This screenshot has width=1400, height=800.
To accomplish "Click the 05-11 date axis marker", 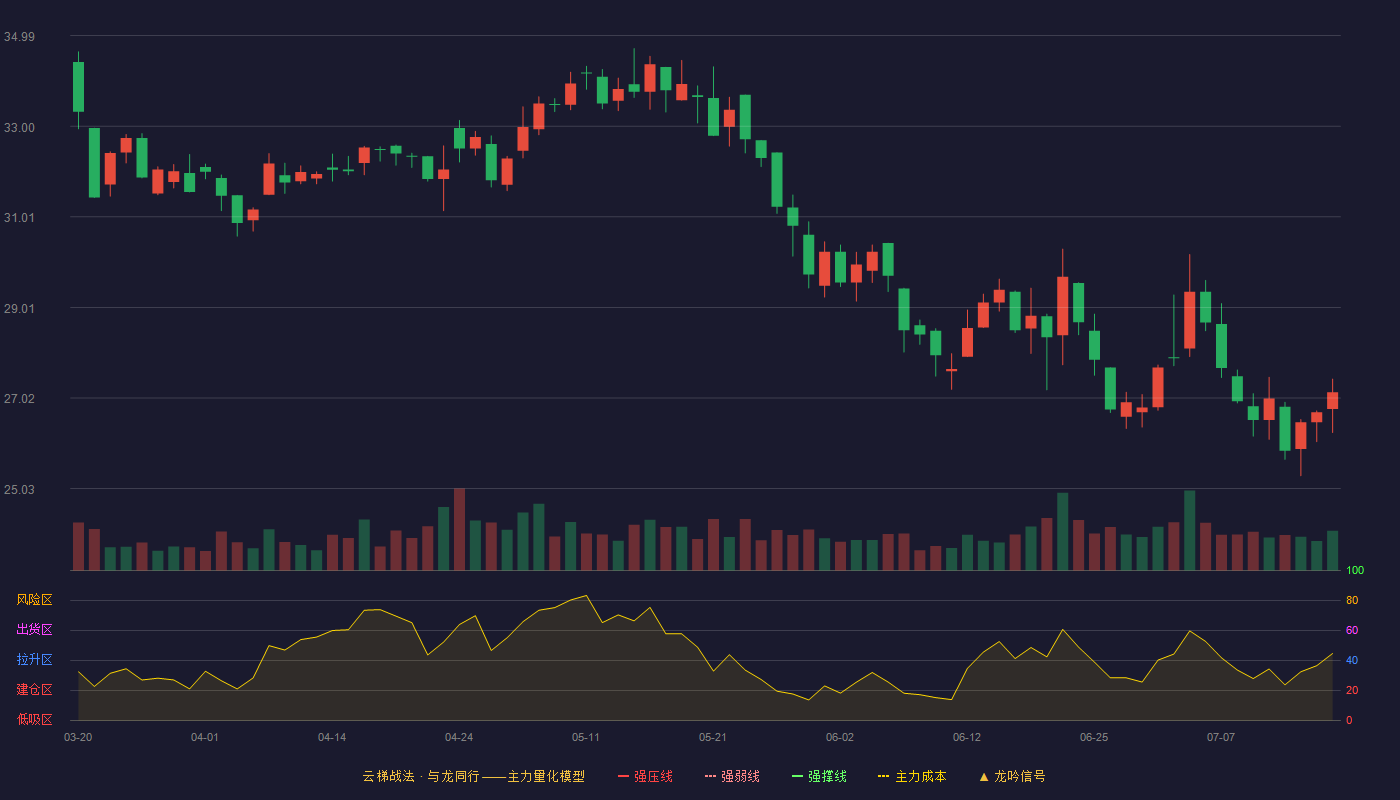I will coord(586,737).
